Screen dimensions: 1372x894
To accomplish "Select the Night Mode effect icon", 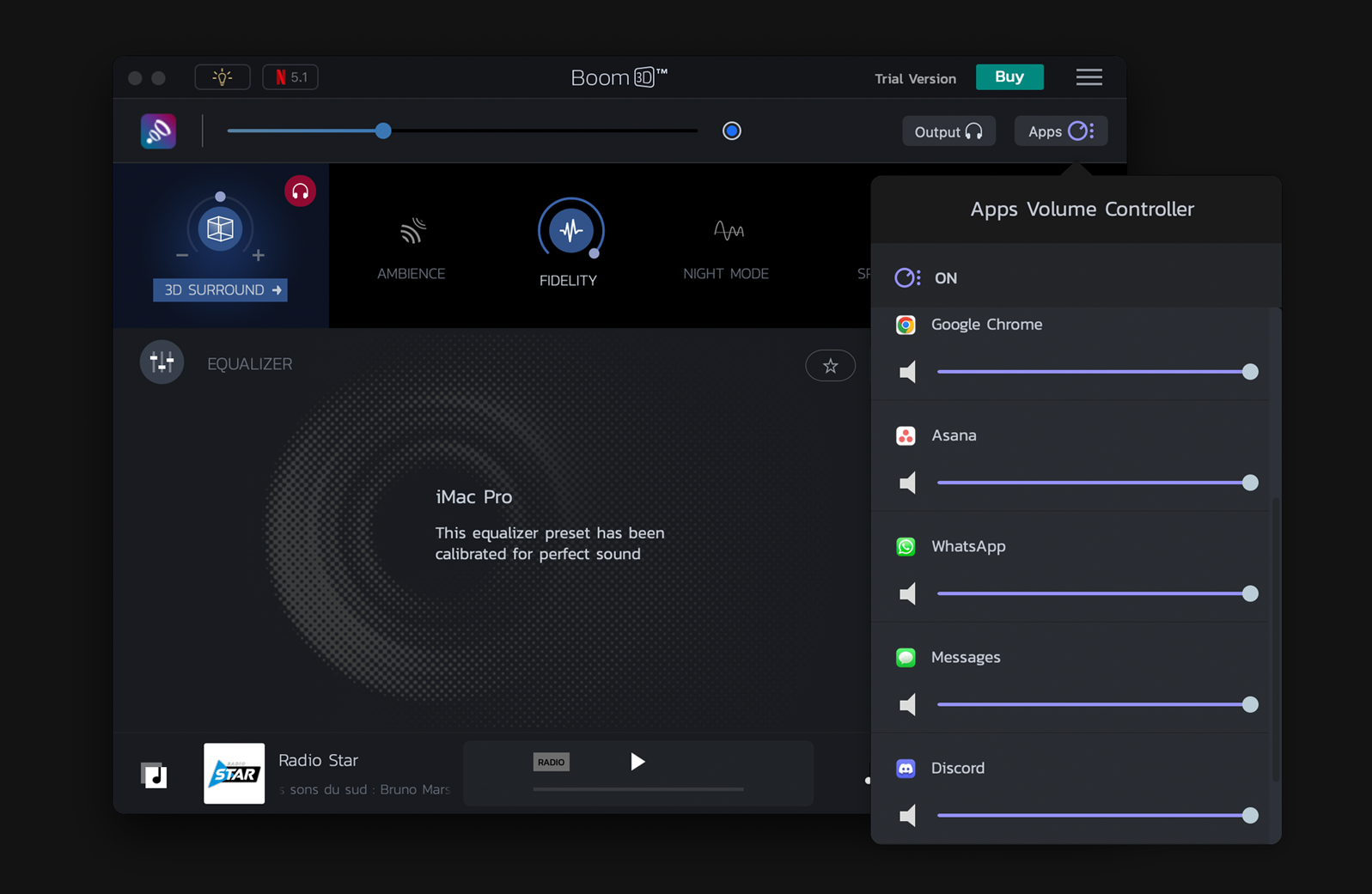I will click(x=727, y=231).
